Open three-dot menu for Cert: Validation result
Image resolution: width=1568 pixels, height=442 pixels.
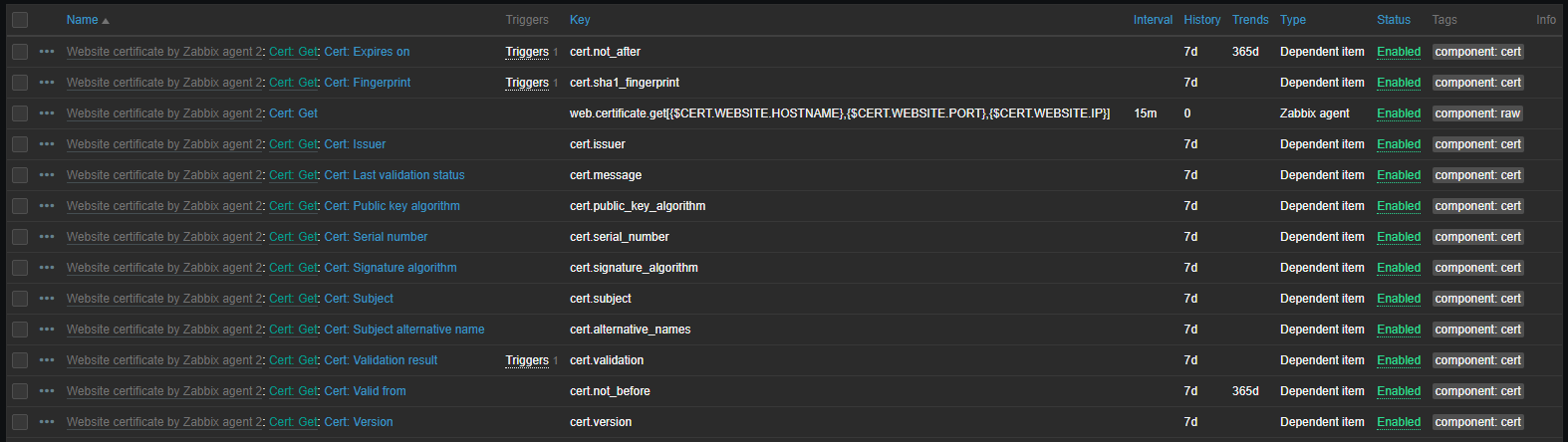(x=47, y=360)
